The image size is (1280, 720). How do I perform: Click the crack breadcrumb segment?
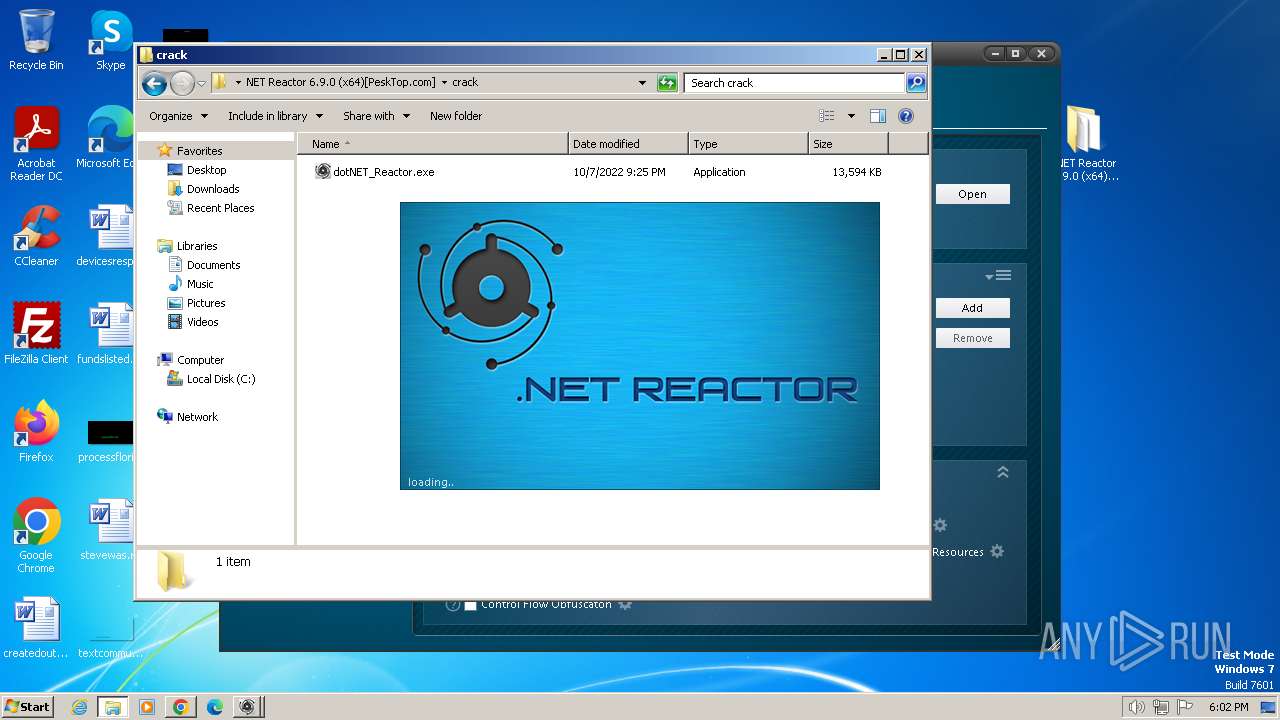pyautogui.click(x=465, y=83)
